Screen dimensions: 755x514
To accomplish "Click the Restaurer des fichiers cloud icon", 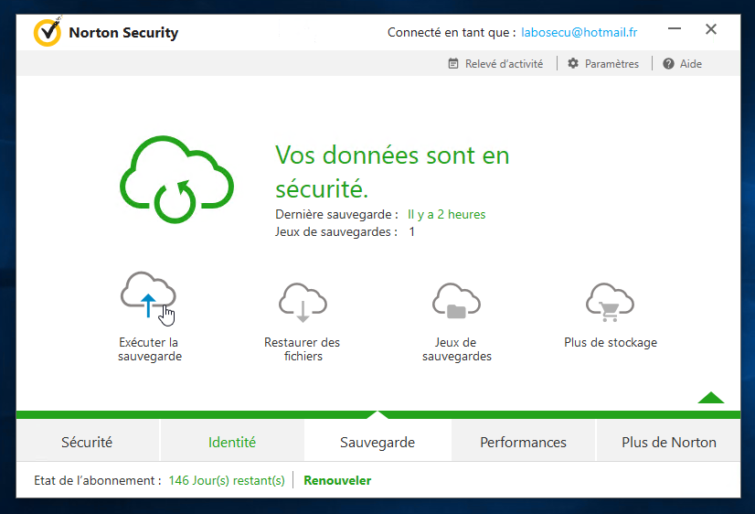I will (303, 302).
